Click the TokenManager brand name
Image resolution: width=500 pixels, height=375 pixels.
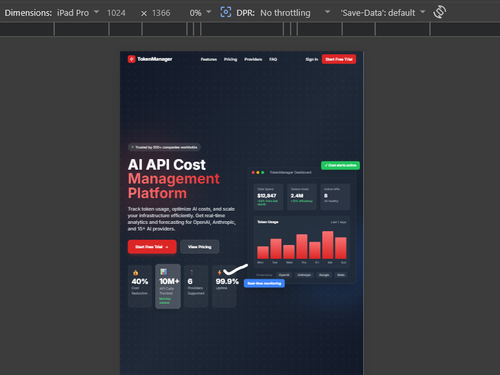[155, 59]
